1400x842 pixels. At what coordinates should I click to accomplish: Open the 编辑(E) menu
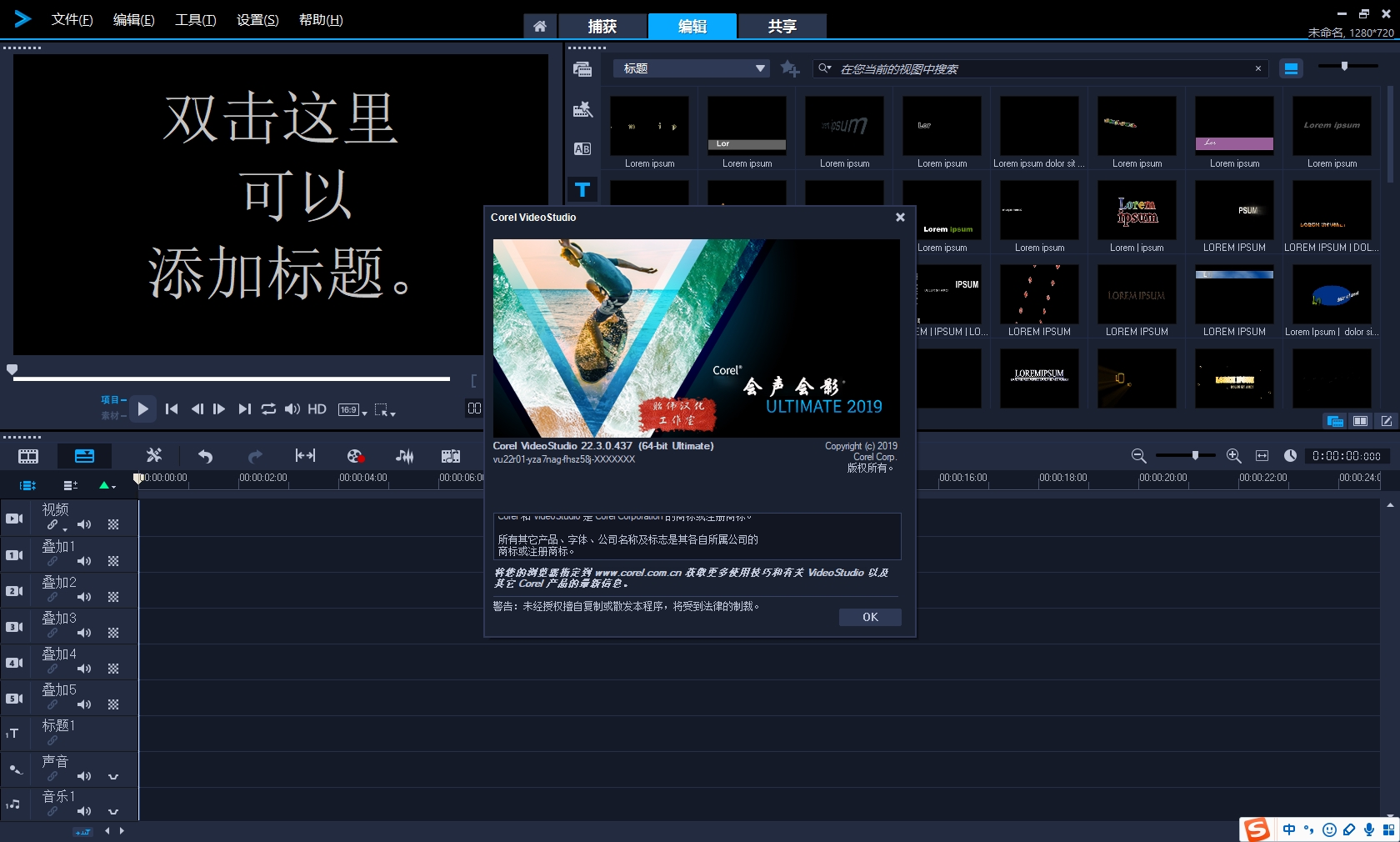pyautogui.click(x=133, y=20)
